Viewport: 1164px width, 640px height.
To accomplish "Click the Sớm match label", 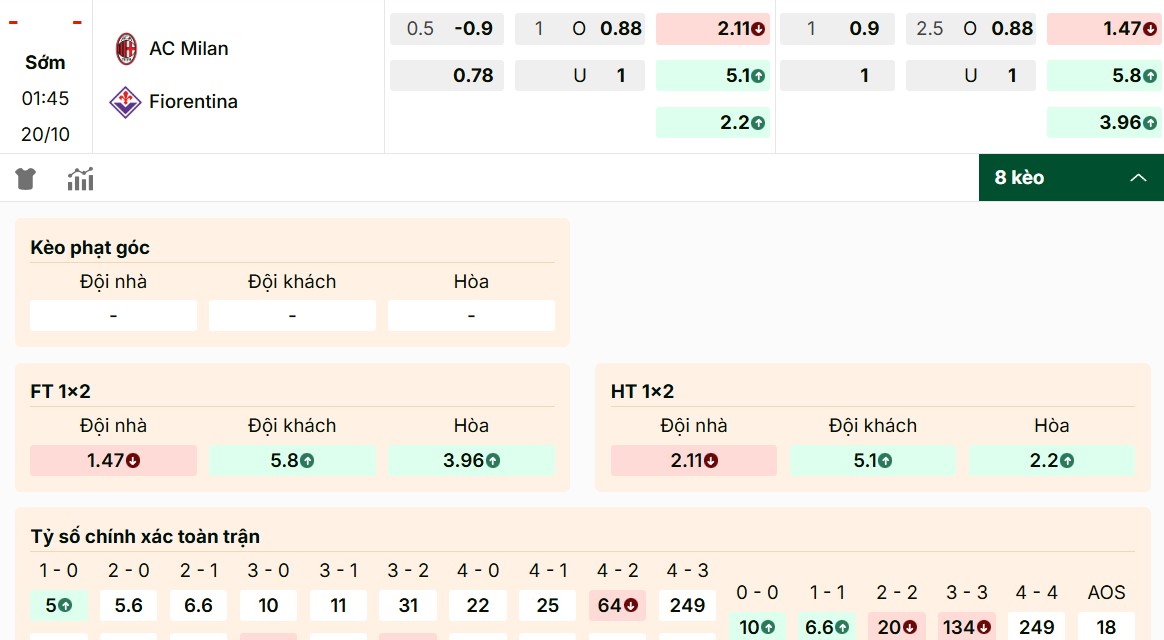I will 45,62.
